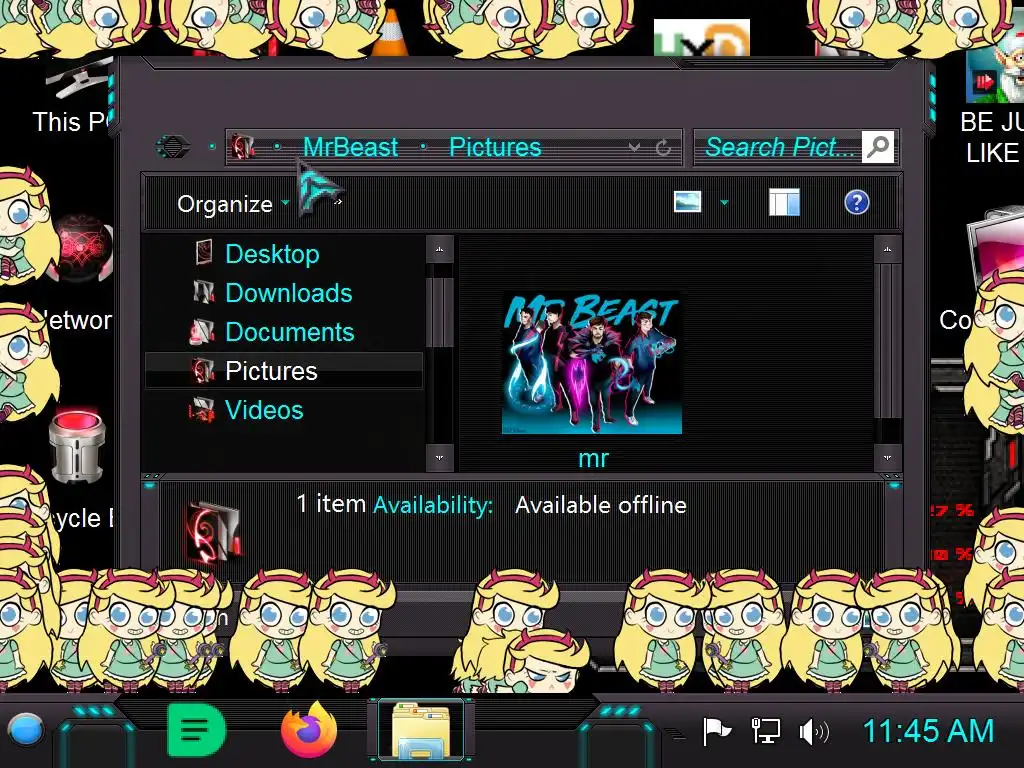Open Desktop in the navigation pane
1024x768 pixels.
pos(272,253)
